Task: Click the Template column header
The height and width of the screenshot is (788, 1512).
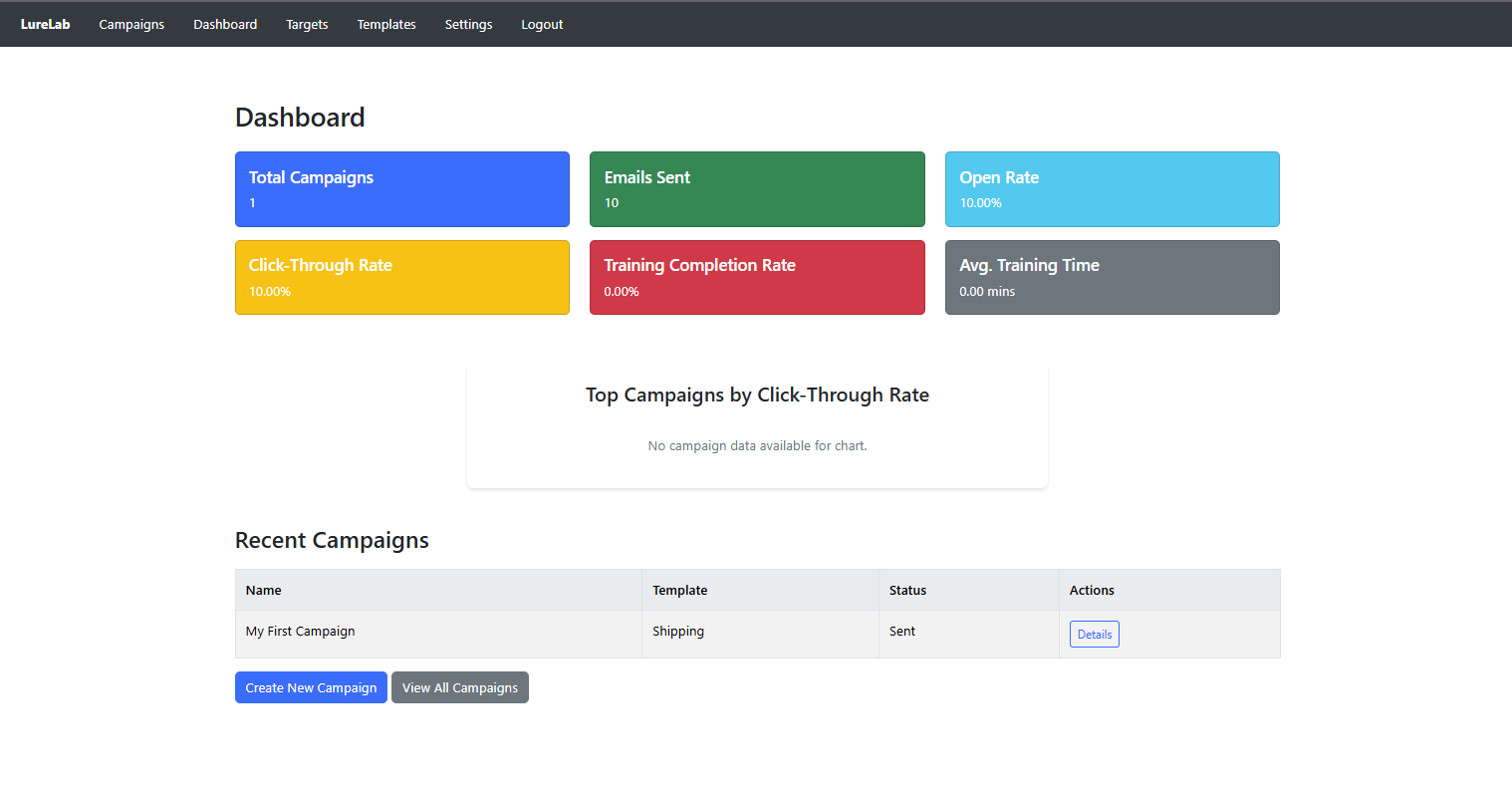Action: click(x=760, y=590)
